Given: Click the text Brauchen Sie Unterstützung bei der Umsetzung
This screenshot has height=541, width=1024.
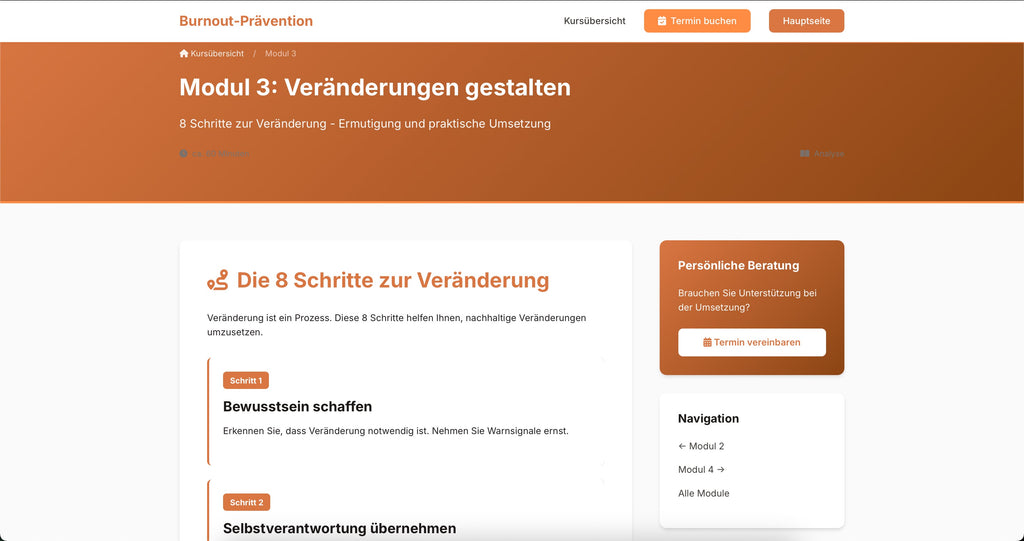Looking at the screenshot, I should [x=747, y=300].
